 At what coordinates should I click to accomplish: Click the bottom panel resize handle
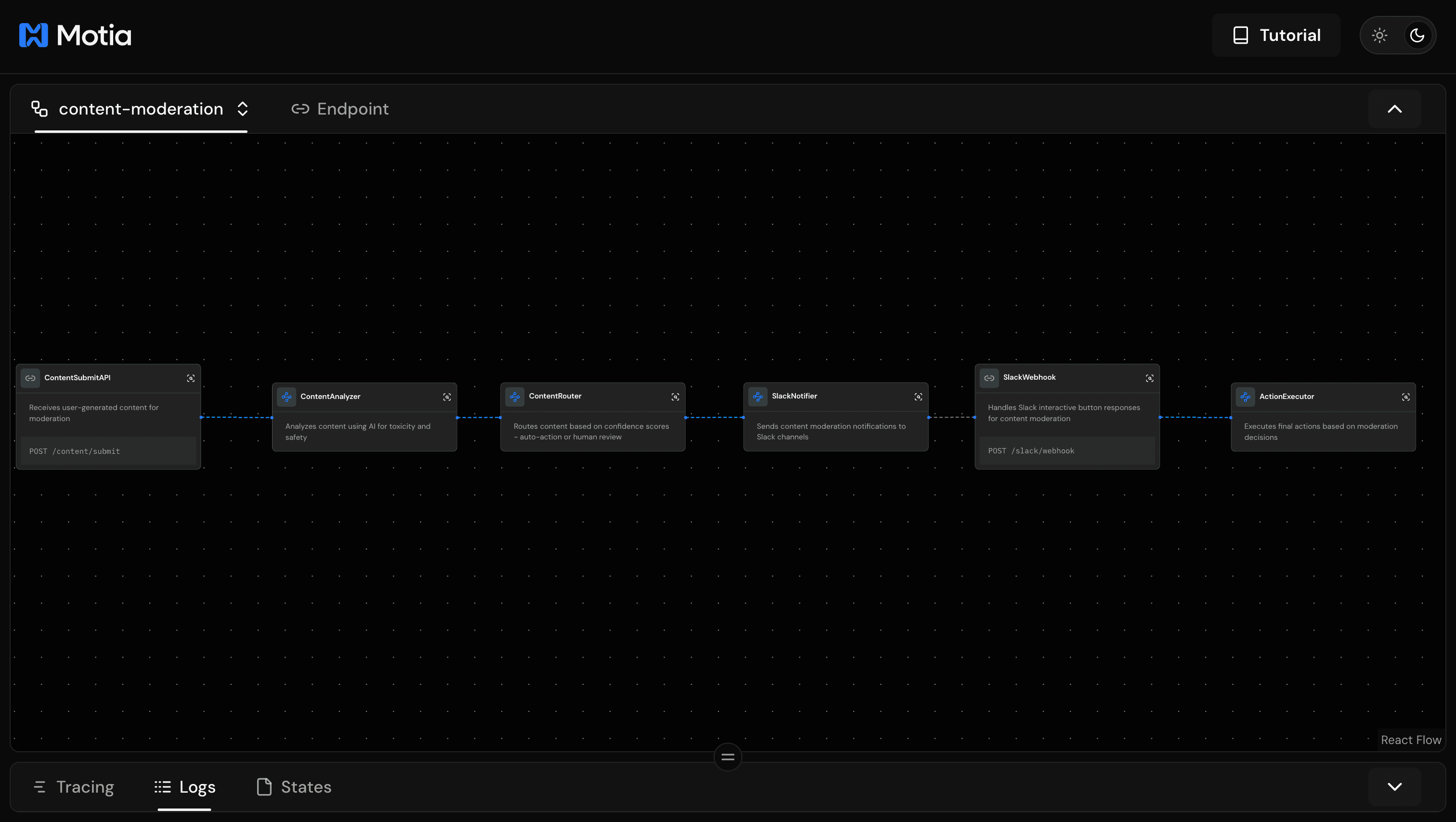point(728,757)
